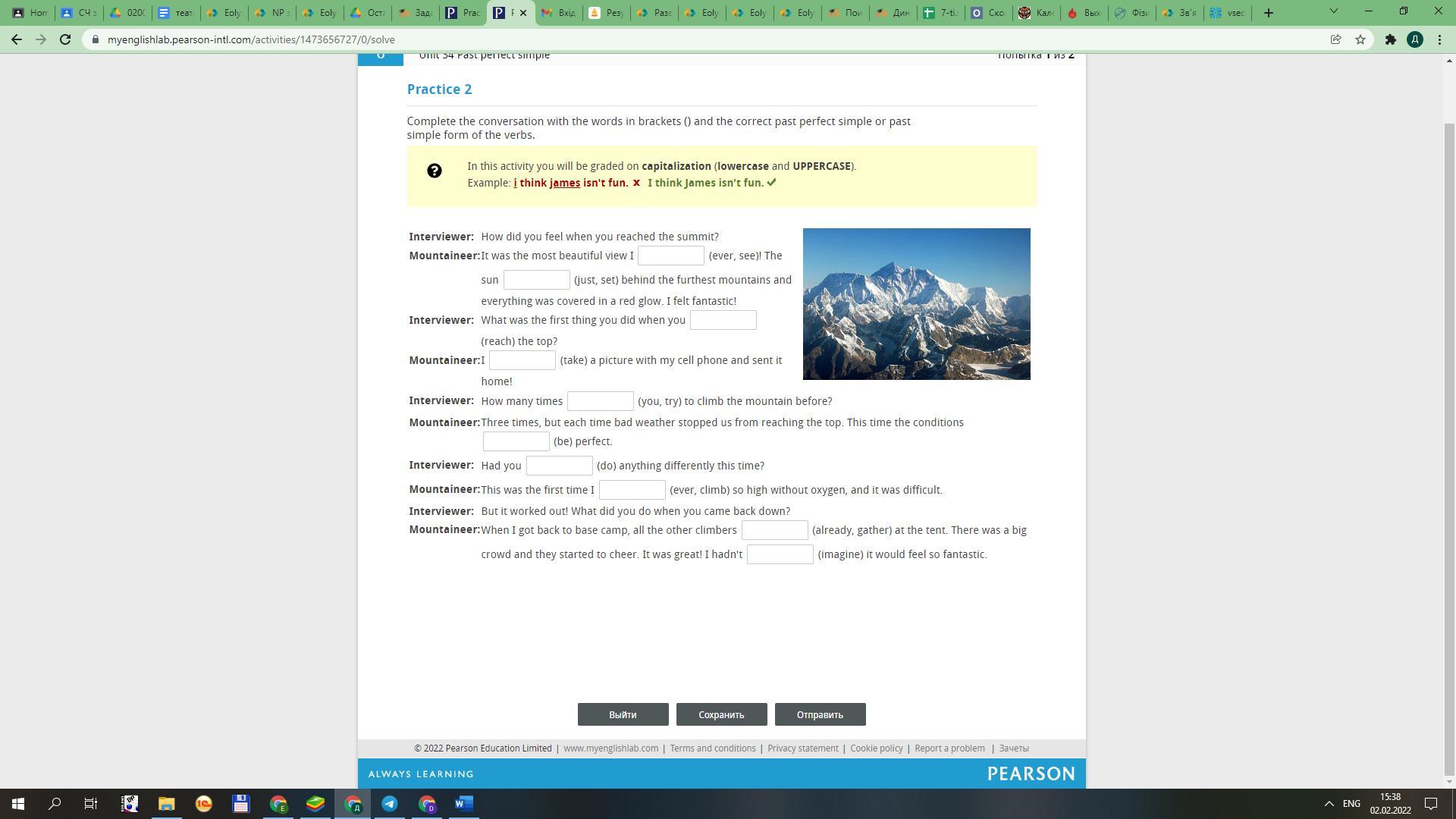Show hidden system tray icons
The width and height of the screenshot is (1456, 819).
click(x=1329, y=804)
